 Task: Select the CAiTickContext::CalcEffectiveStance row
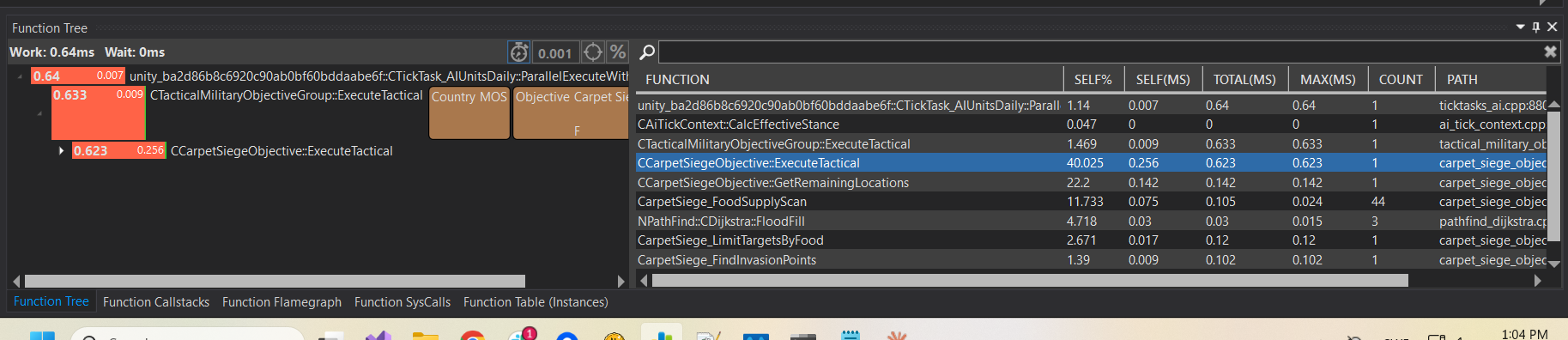(x=1091, y=124)
